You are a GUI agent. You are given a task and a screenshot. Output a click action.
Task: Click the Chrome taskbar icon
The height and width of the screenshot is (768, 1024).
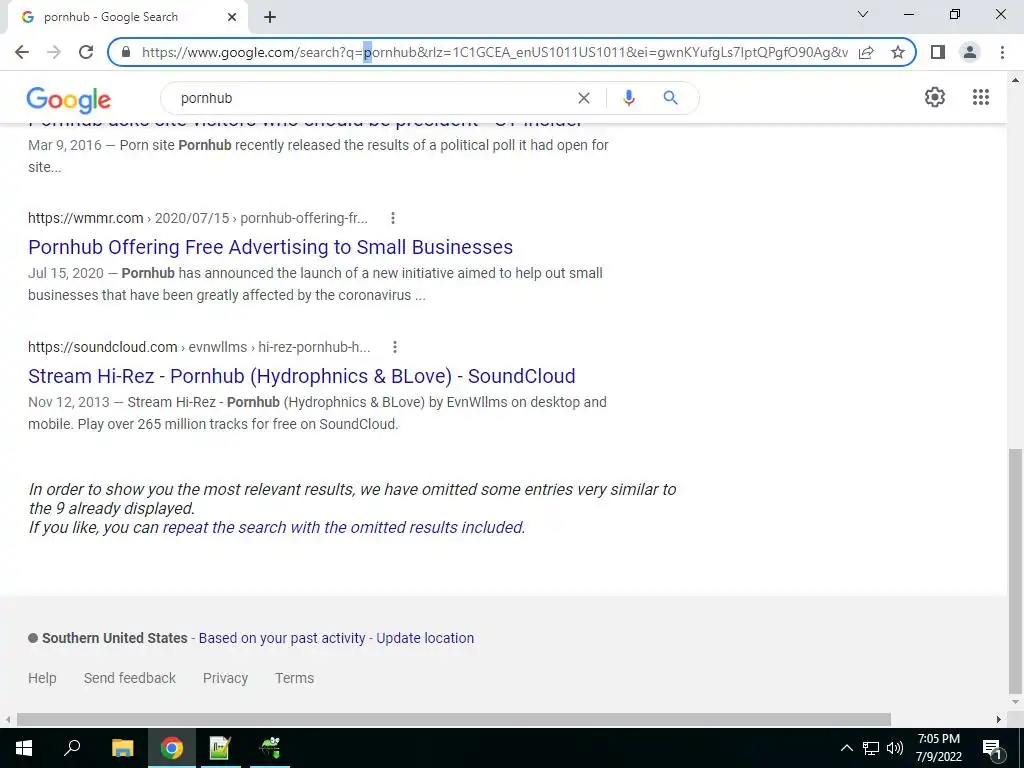[x=171, y=748]
